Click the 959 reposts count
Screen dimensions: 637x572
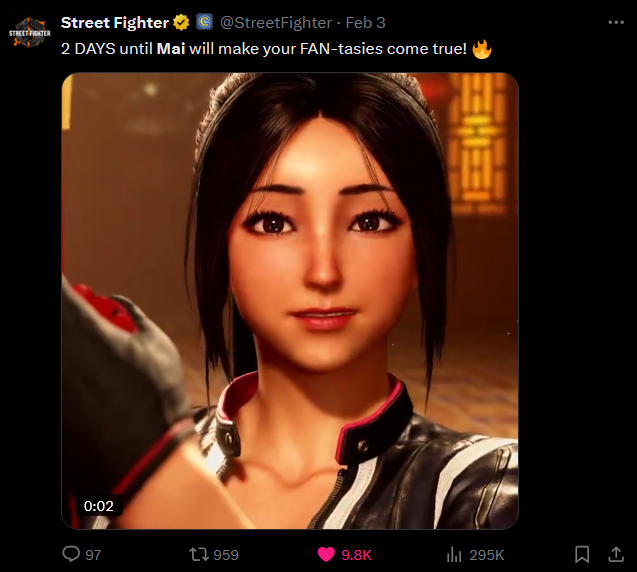click(226, 555)
